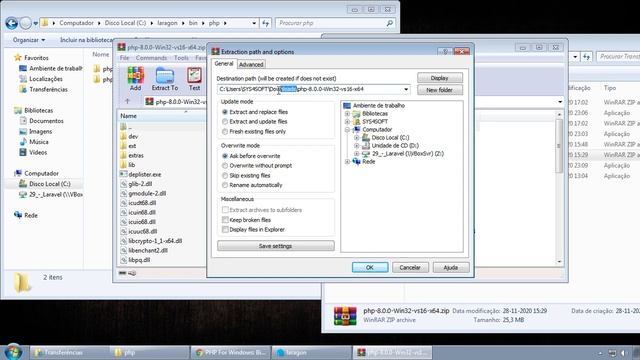Switch to Chrome PHP For Windows taskbar item

point(230,352)
